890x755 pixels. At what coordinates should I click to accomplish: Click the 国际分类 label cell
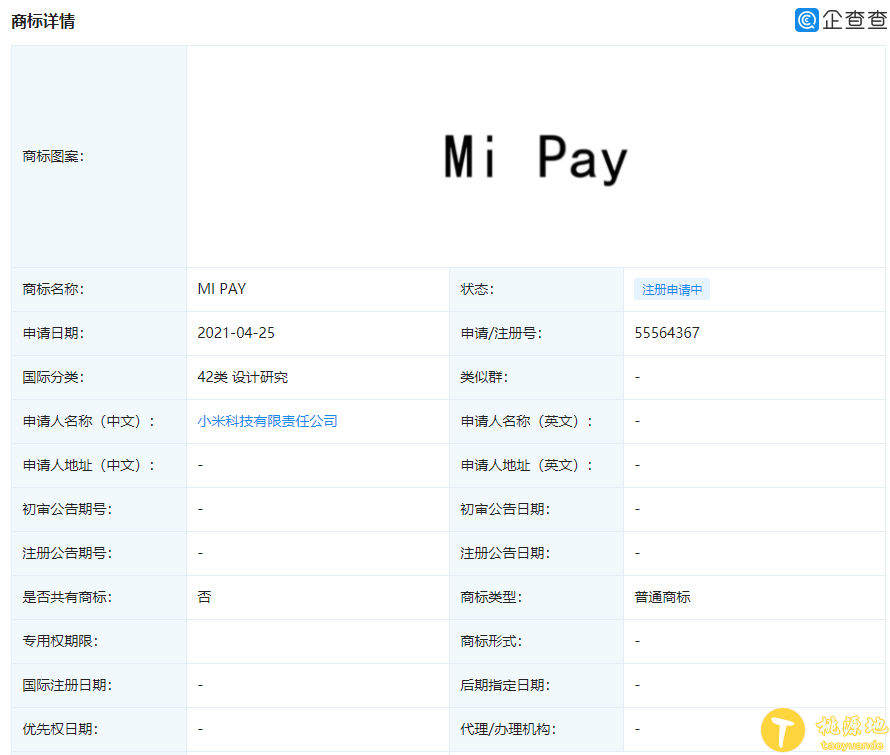(x=53, y=377)
